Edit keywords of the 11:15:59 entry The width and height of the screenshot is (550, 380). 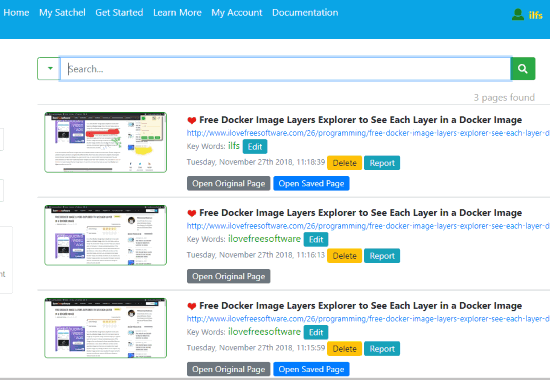pyautogui.click(x=316, y=333)
